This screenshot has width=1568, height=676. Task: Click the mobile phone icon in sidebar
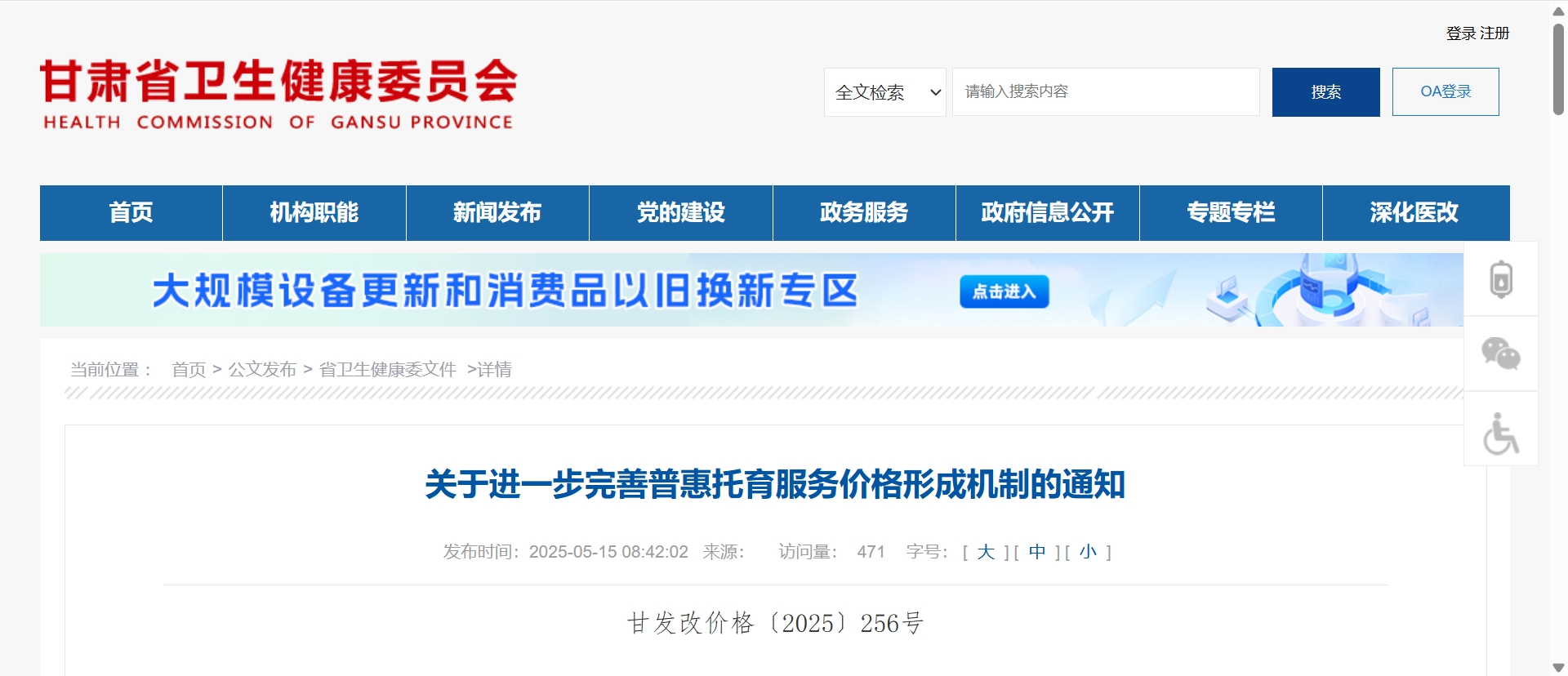[1501, 279]
